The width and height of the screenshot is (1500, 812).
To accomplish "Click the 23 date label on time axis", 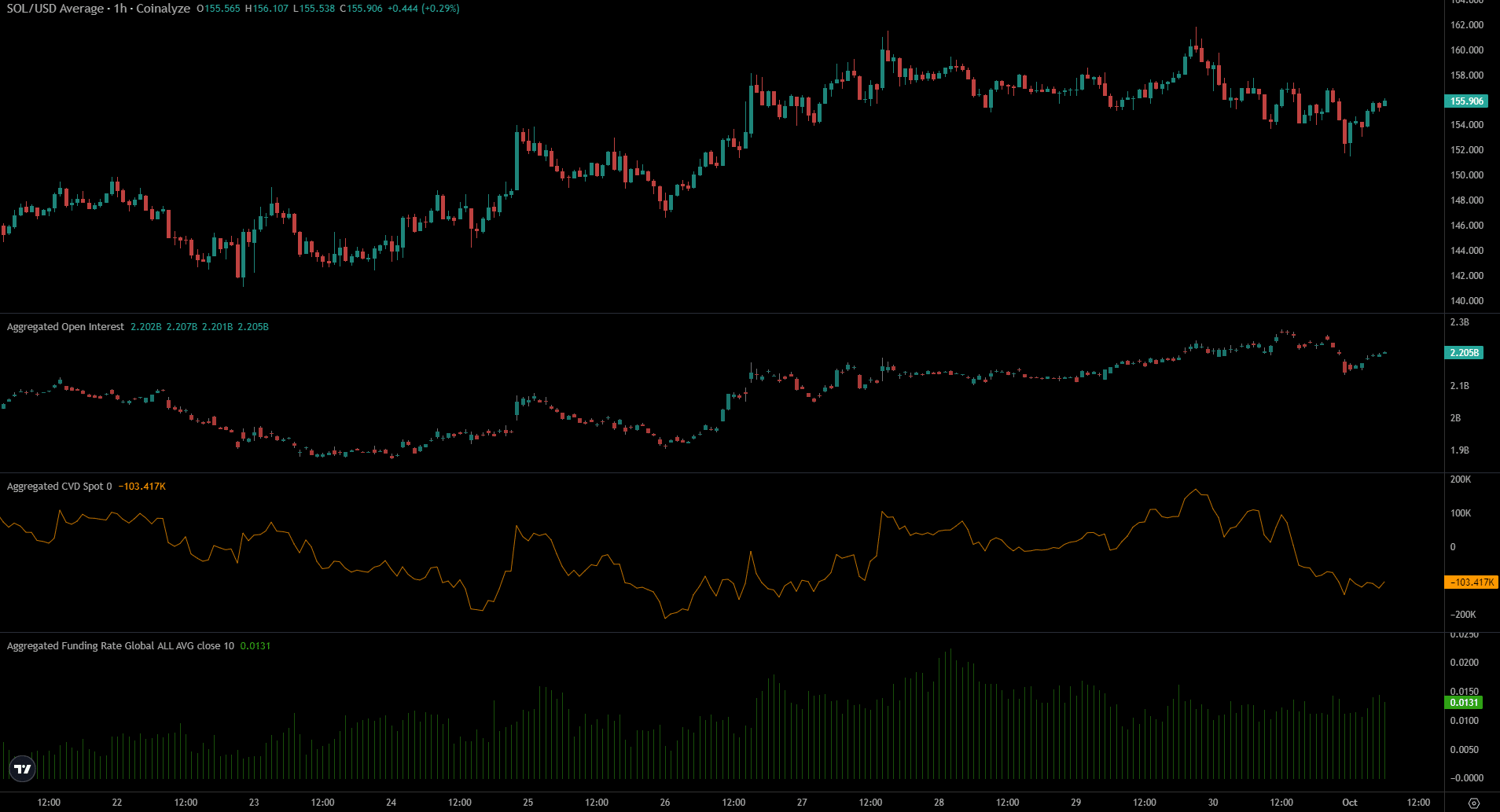I will click(x=253, y=803).
